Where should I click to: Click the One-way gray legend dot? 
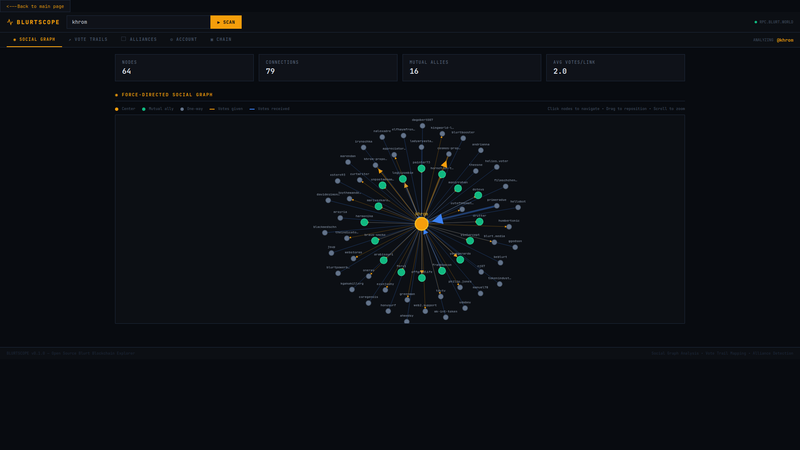(x=182, y=108)
